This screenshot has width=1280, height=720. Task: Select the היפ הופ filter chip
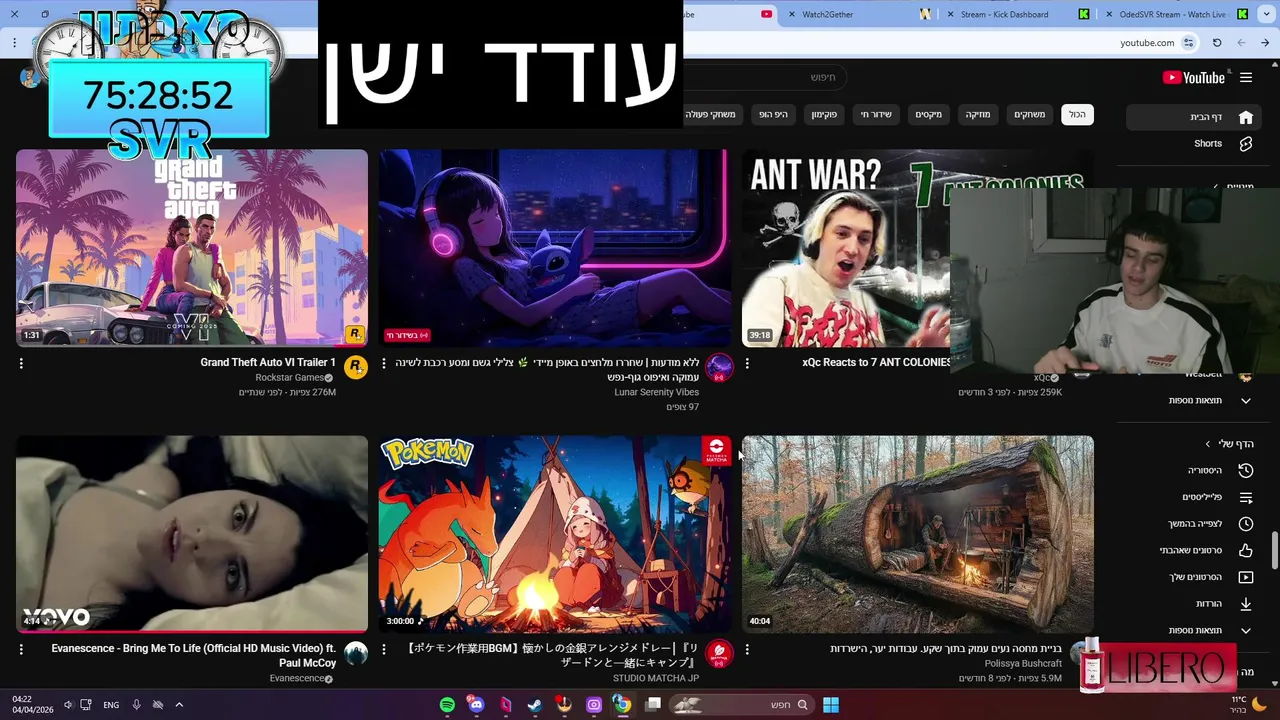[x=773, y=115]
